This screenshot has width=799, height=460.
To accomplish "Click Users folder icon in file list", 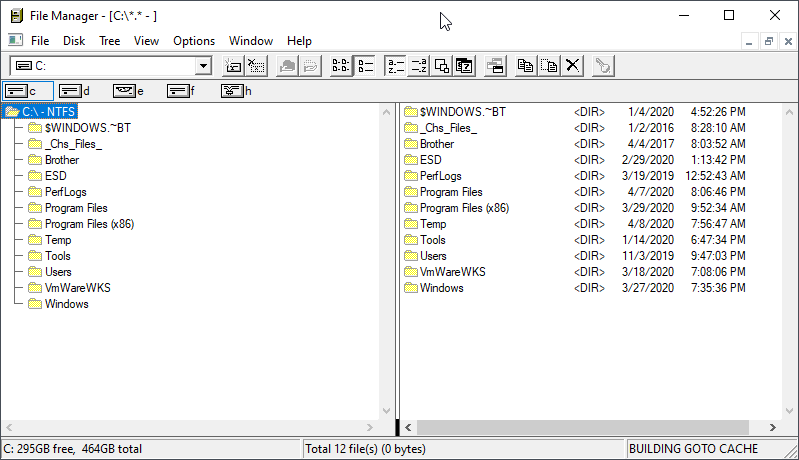I will tap(411, 256).
